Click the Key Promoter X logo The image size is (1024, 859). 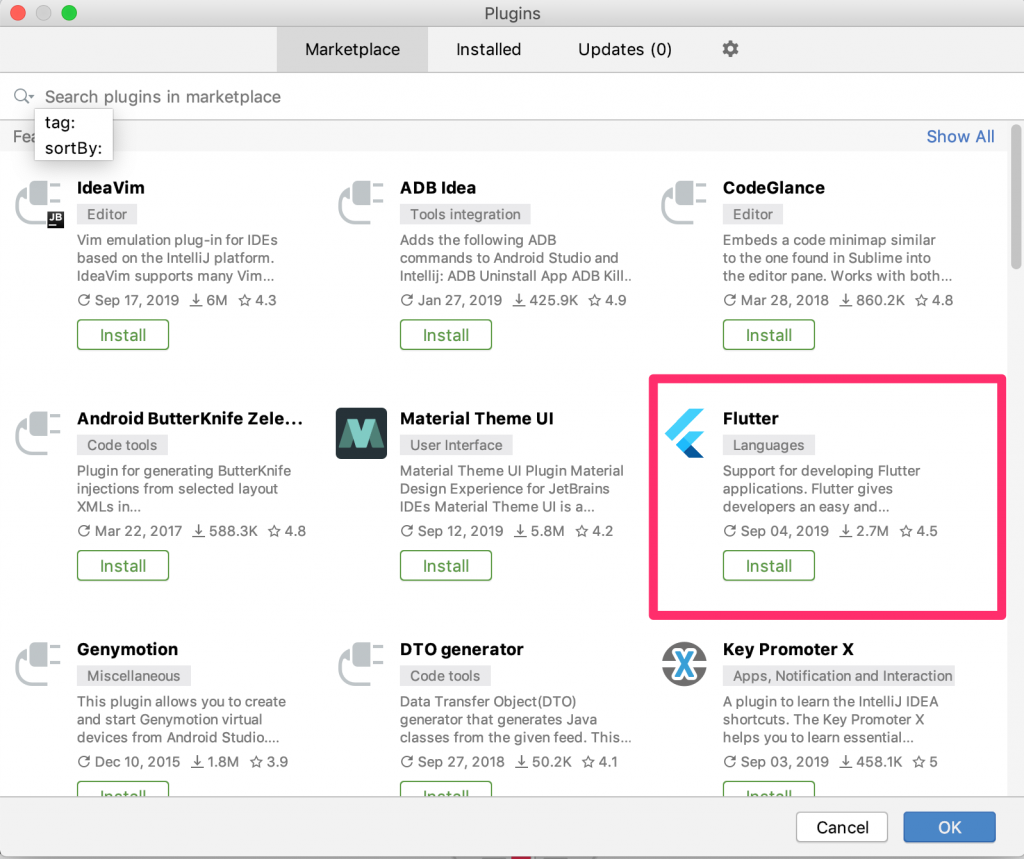684,664
